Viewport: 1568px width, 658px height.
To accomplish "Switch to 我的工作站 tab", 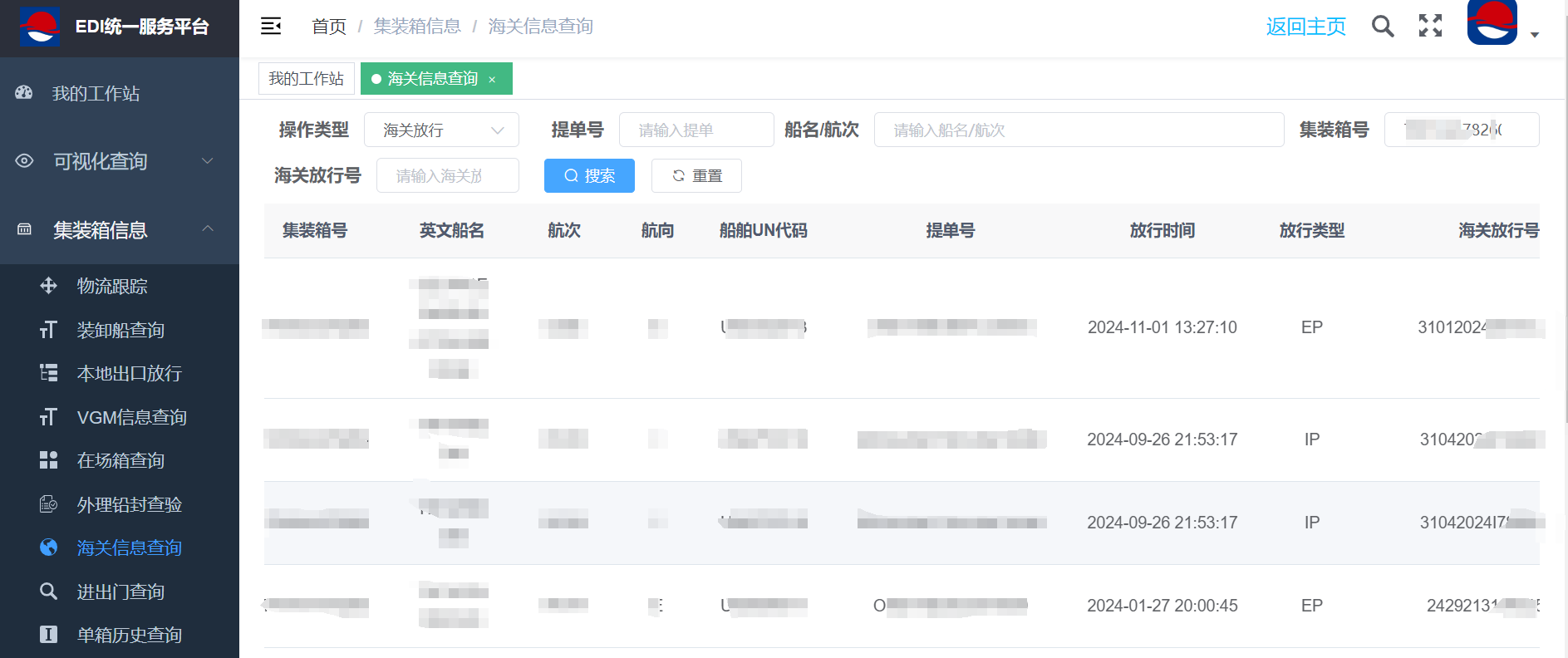I will click(306, 79).
